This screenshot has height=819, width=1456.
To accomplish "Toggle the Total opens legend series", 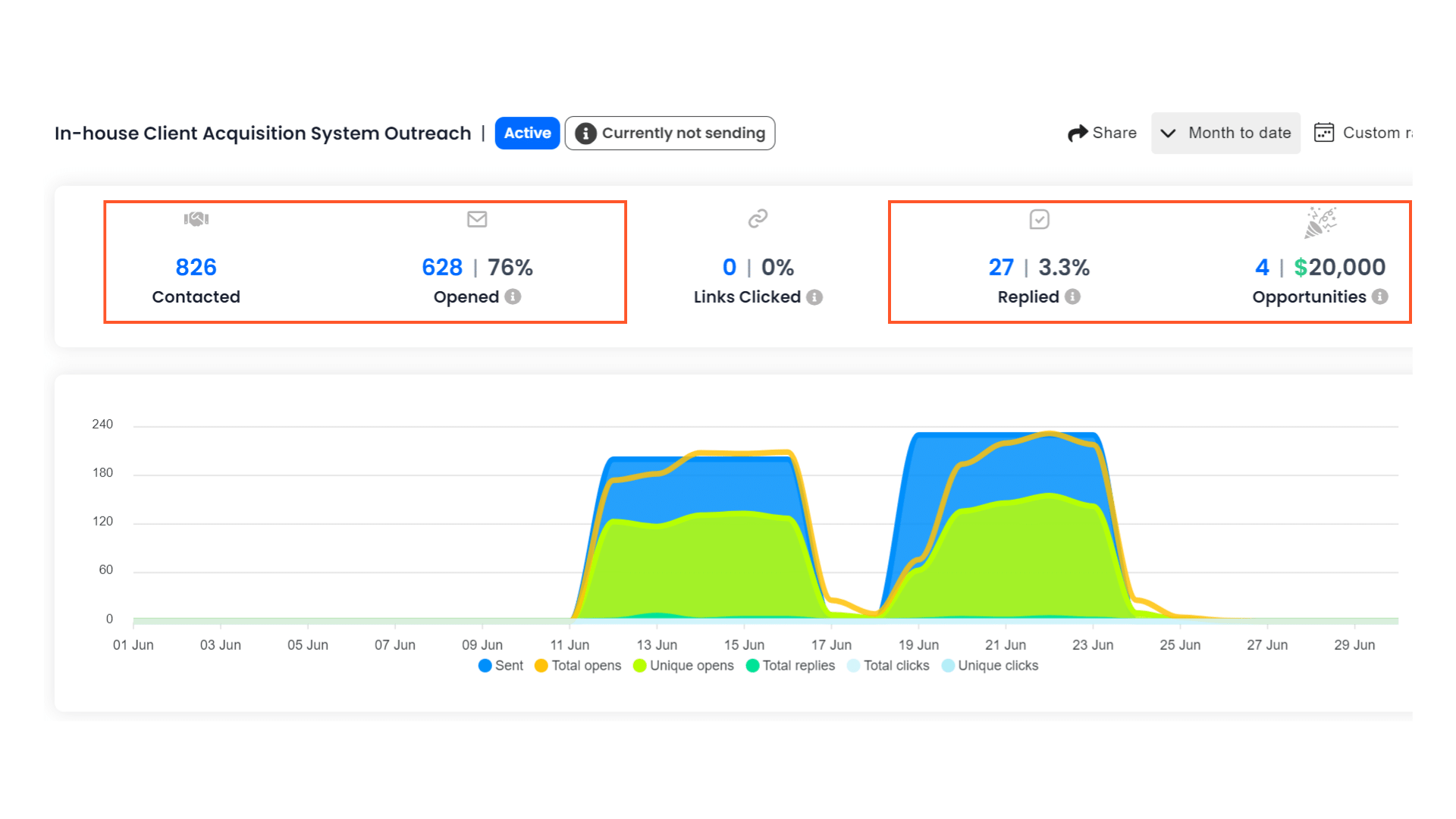I will 578,666.
